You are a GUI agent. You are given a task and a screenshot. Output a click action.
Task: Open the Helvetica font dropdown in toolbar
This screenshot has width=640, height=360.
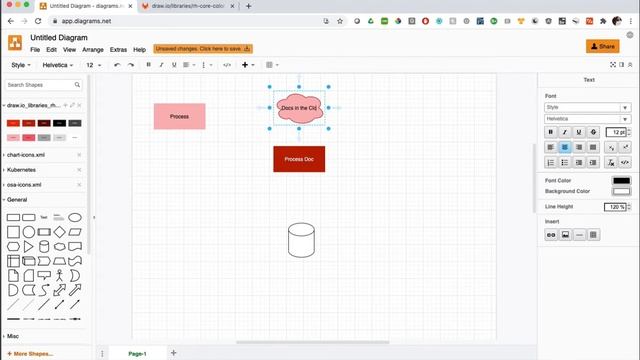point(58,65)
